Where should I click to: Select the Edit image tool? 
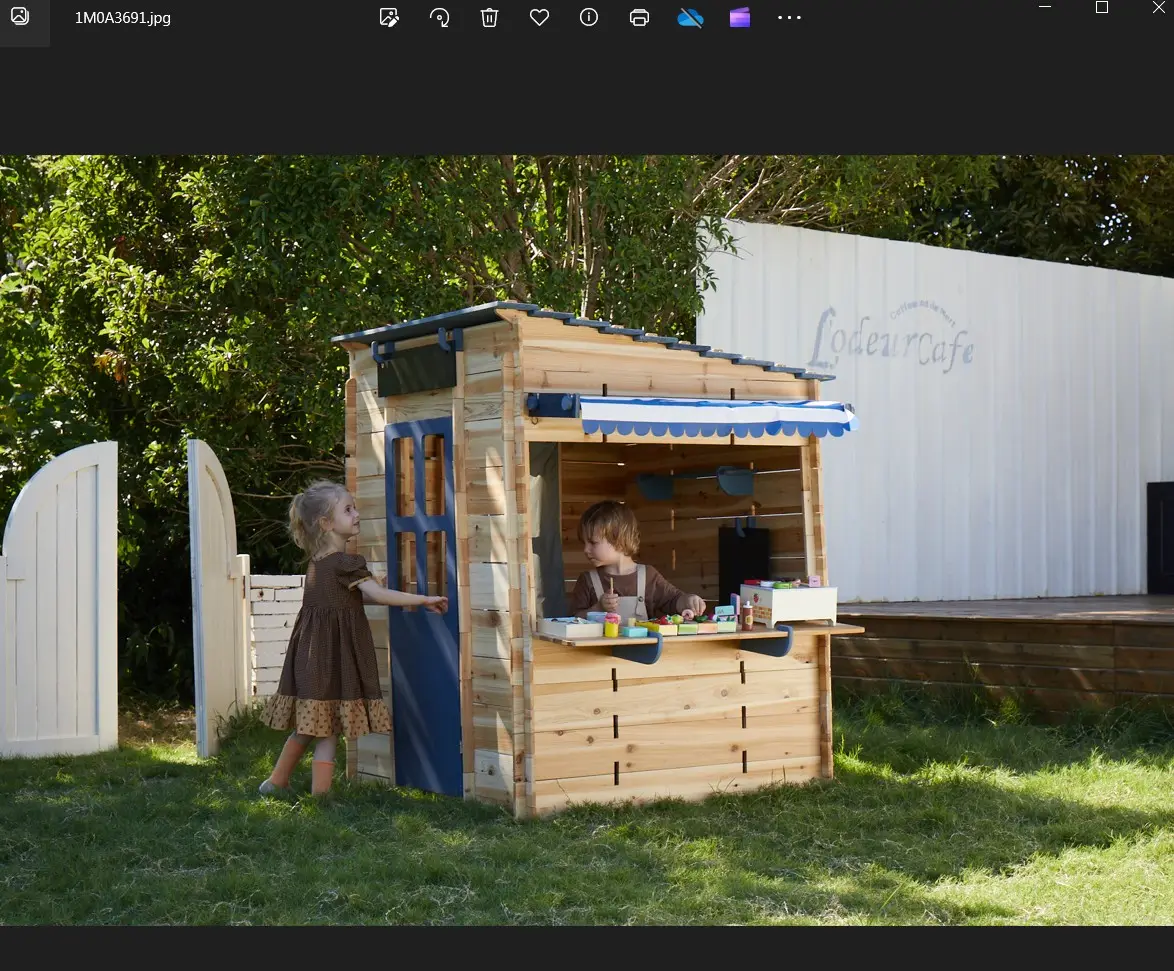click(x=389, y=17)
